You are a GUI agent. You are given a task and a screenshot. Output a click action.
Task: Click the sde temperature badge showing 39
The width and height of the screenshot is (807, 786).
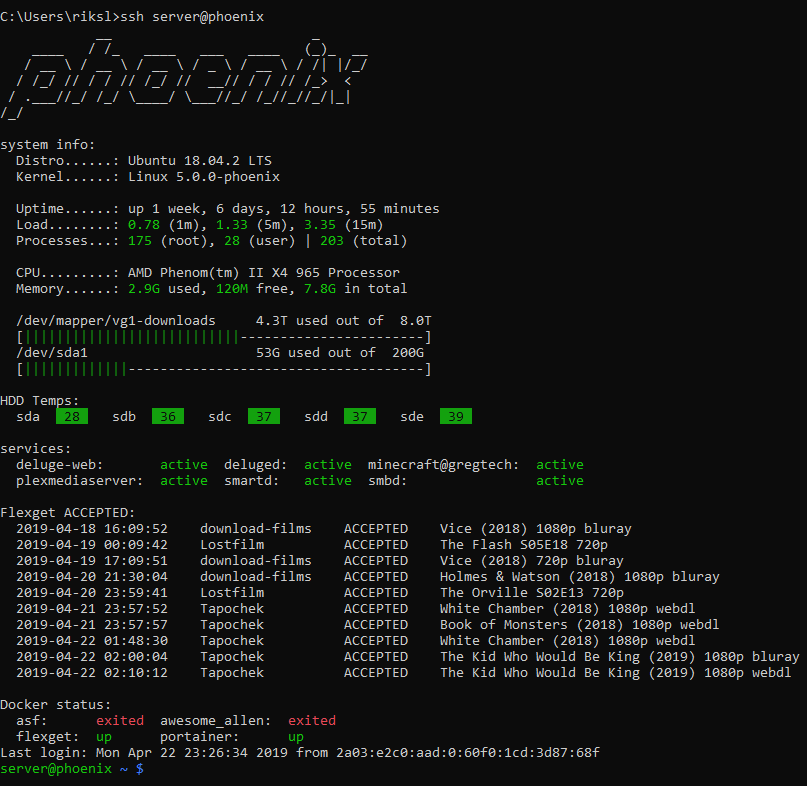click(455, 416)
